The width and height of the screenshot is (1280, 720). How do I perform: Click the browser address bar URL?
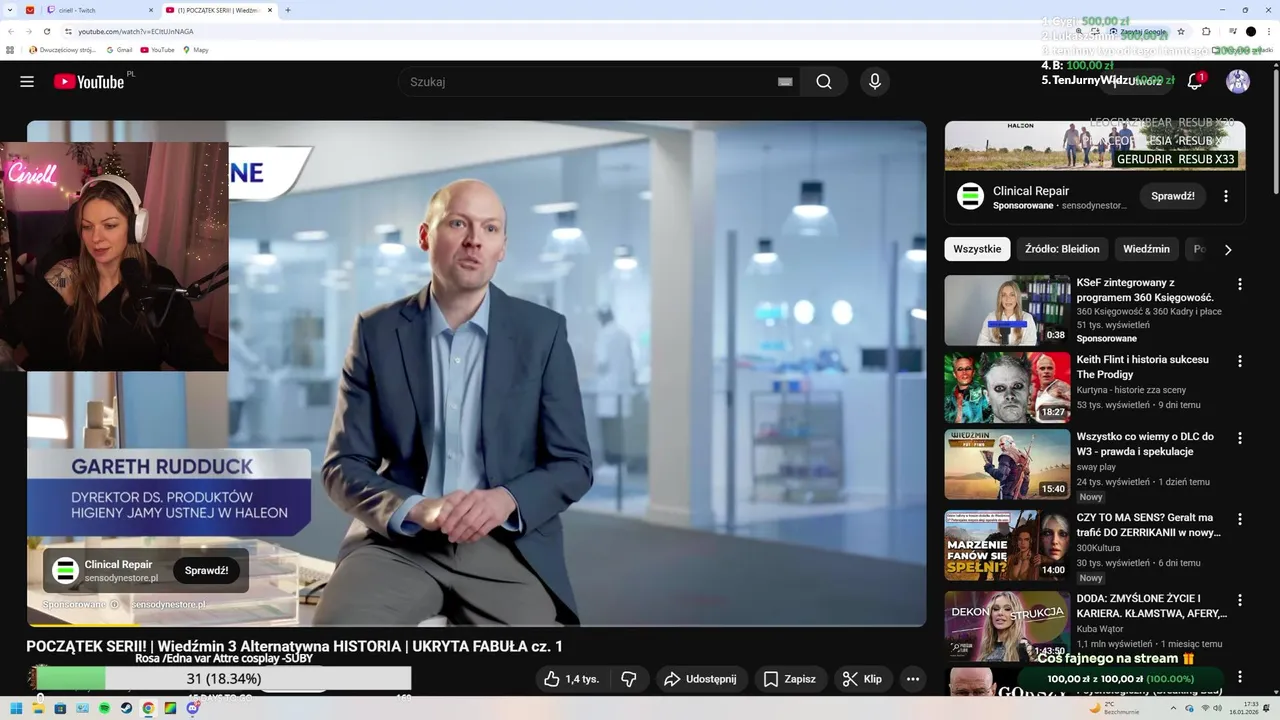click(x=136, y=31)
